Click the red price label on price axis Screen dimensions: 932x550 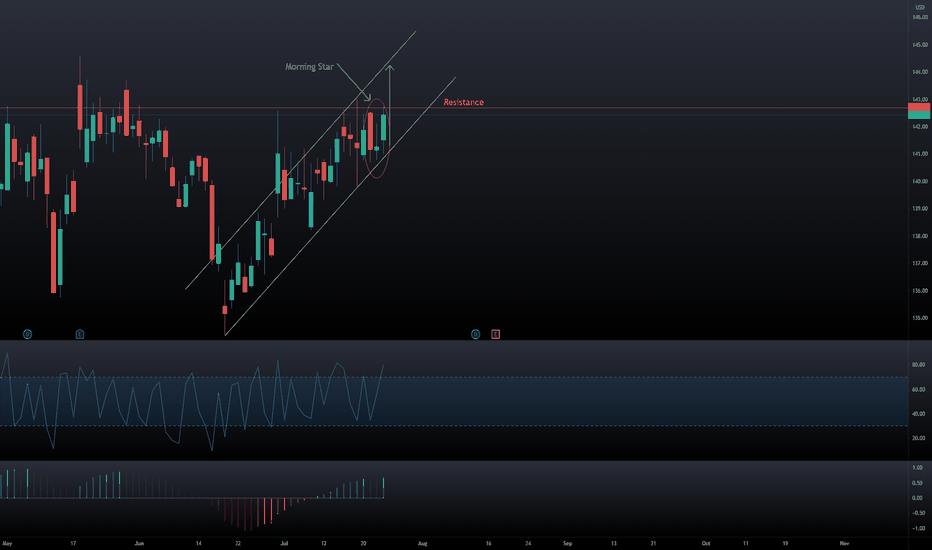click(919, 106)
